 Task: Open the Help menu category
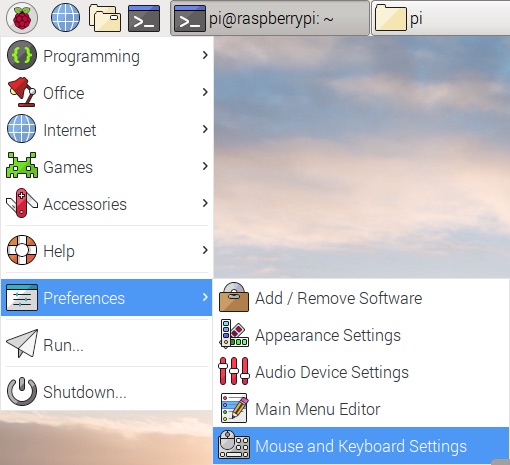coord(107,250)
